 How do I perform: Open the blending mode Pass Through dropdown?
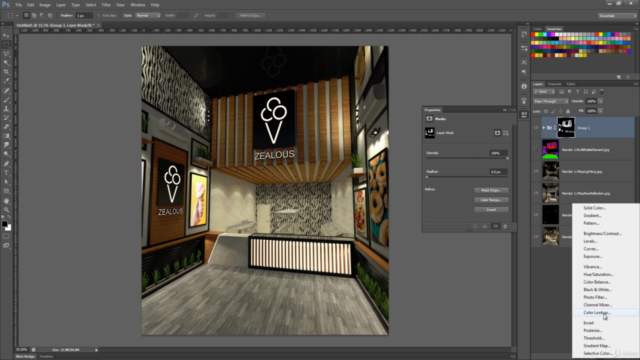pyautogui.click(x=551, y=101)
